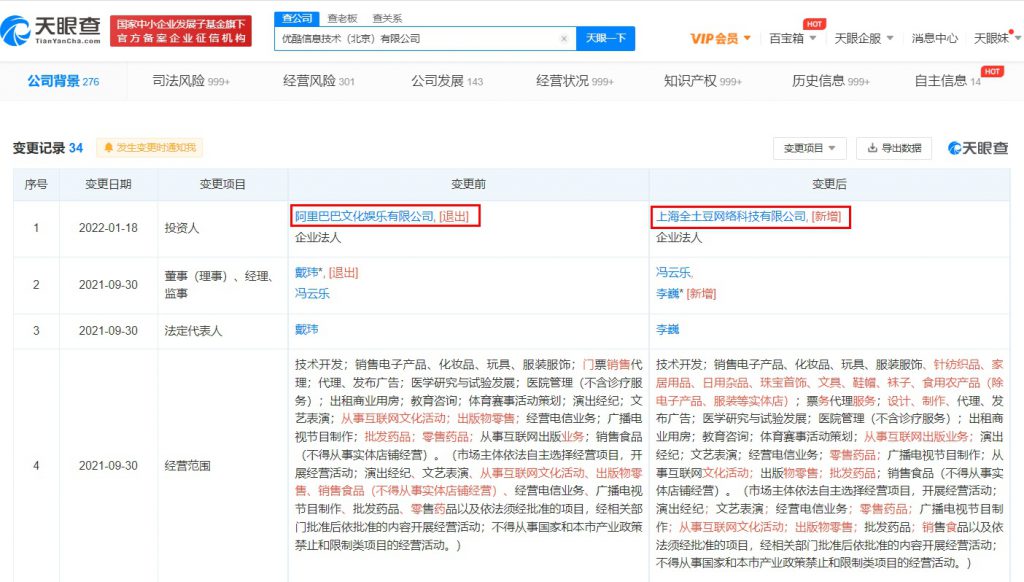Select the date cell in row 3
1024x582 pixels.
tap(108, 331)
